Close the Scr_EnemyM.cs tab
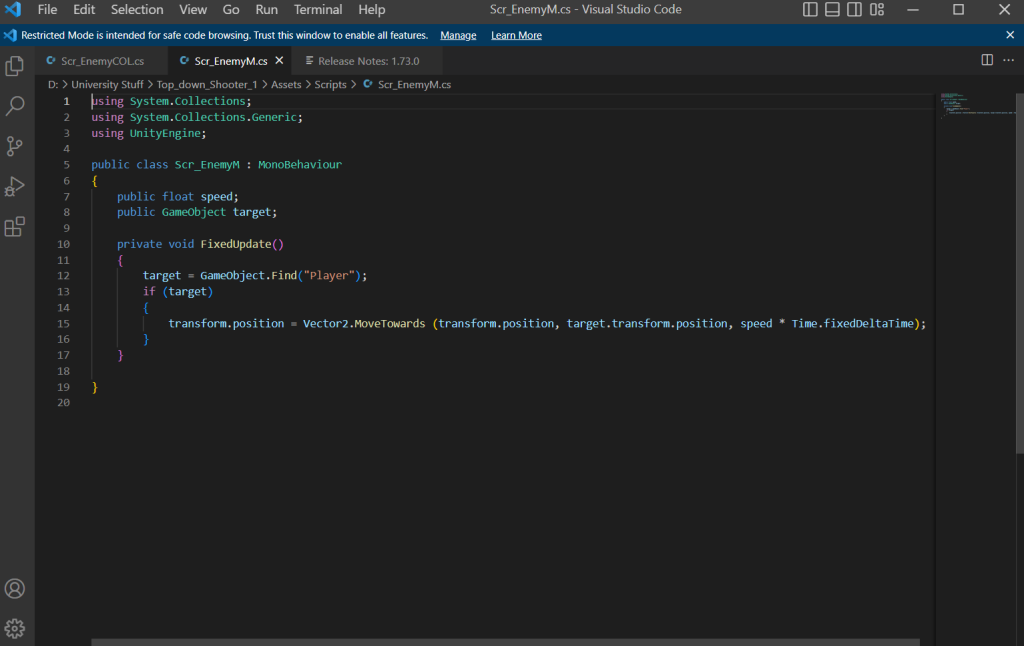Image resolution: width=1024 pixels, height=646 pixels. (280, 61)
